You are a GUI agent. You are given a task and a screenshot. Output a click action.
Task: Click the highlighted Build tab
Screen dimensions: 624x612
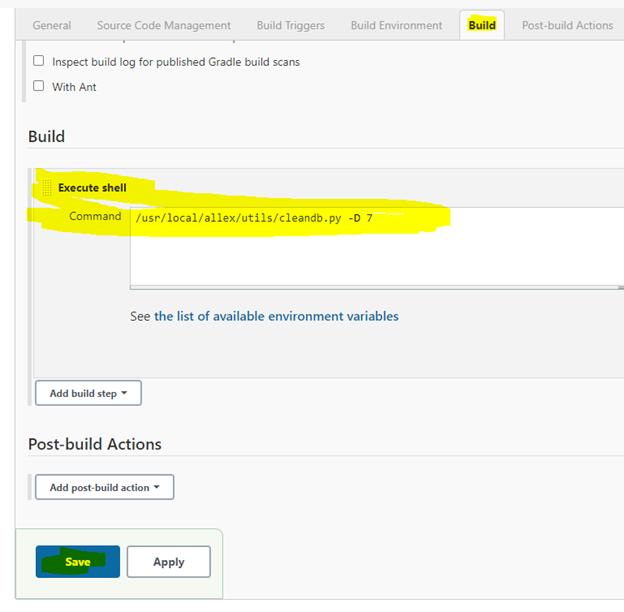coord(482,25)
